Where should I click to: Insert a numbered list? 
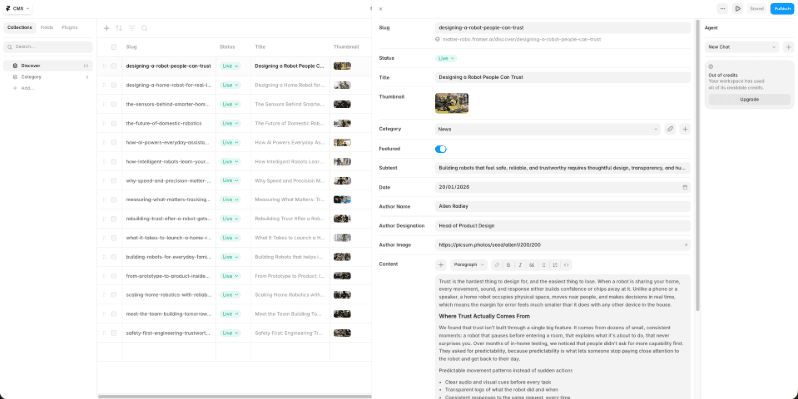(x=555, y=265)
